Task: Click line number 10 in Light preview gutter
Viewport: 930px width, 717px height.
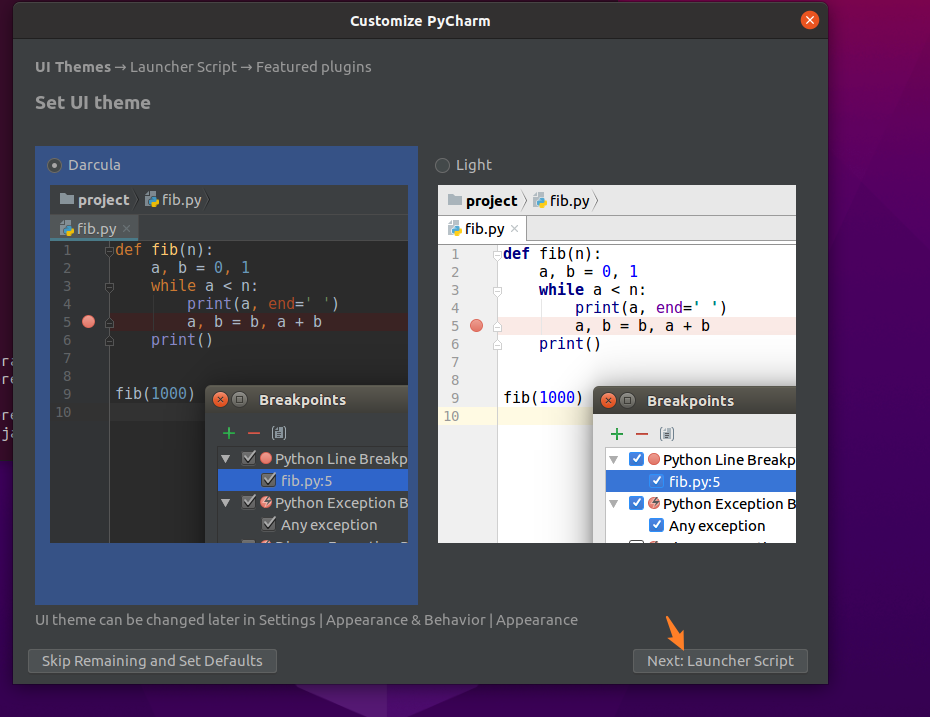Action: pyautogui.click(x=451, y=416)
